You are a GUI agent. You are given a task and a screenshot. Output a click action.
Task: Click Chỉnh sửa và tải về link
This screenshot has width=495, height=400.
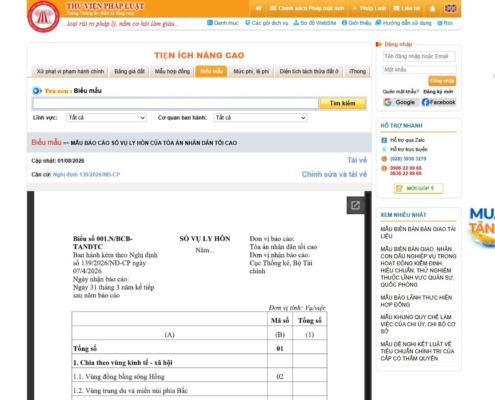coord(334,174)
